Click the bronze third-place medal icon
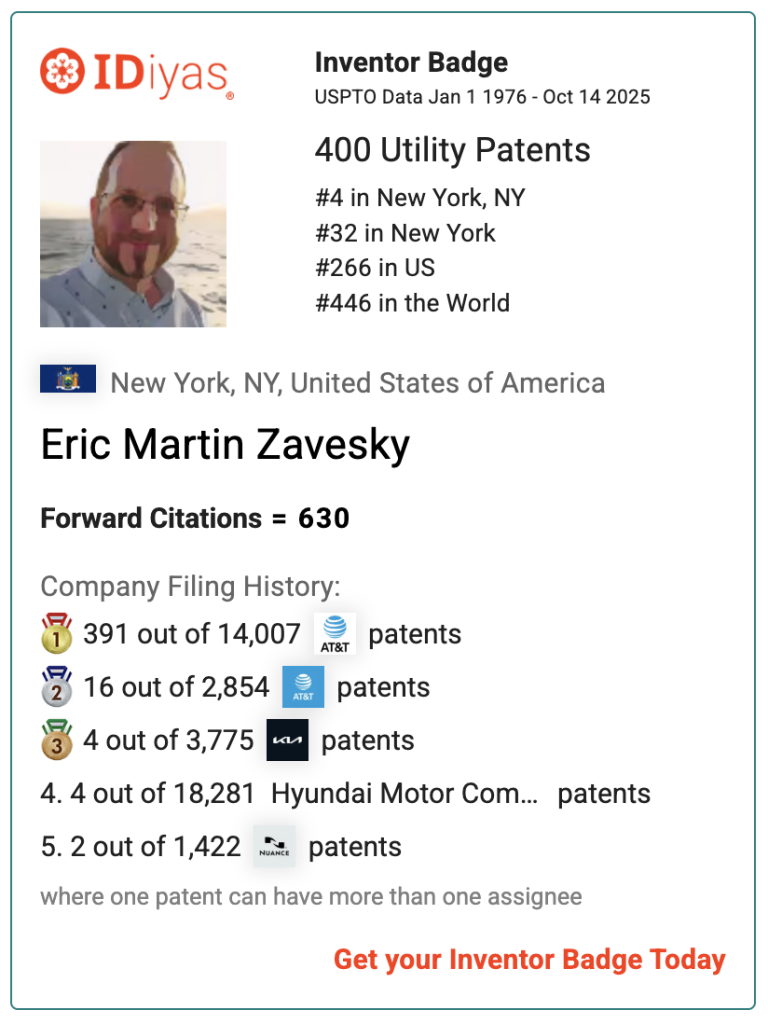Screen dimensions: 768x1024 pyautogui.click(x=56, y=740)
